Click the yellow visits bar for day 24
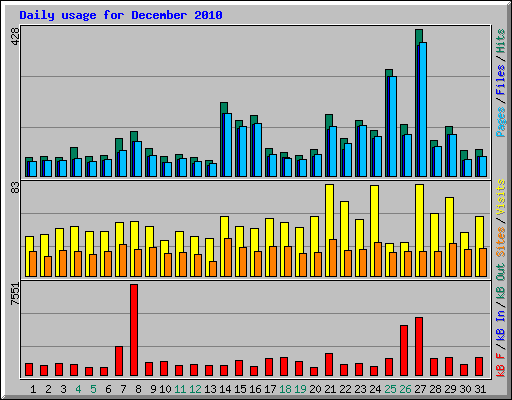This screenshot has height=400, width=512. coord(374,214)
